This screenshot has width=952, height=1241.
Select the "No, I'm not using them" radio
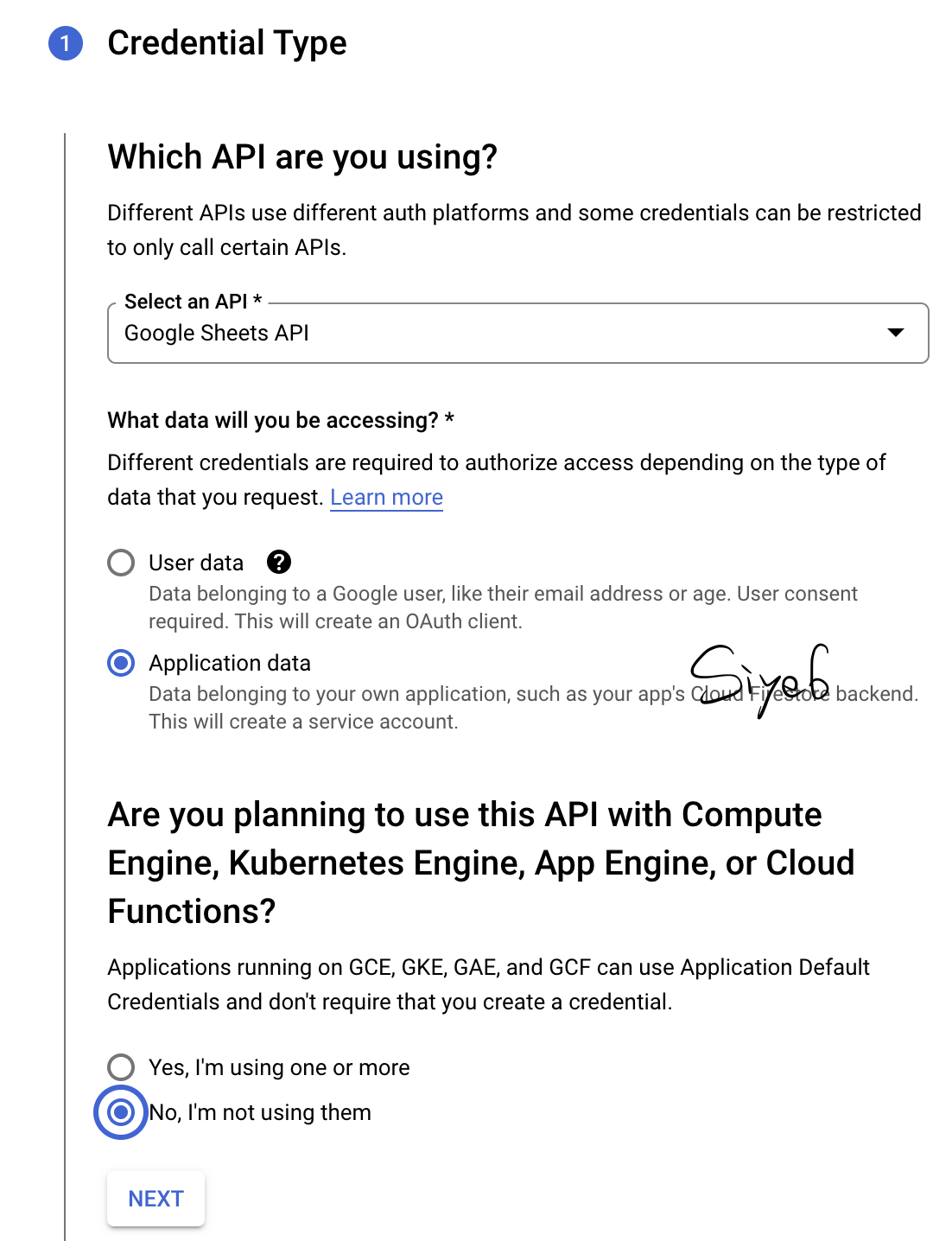point(121,1112)
